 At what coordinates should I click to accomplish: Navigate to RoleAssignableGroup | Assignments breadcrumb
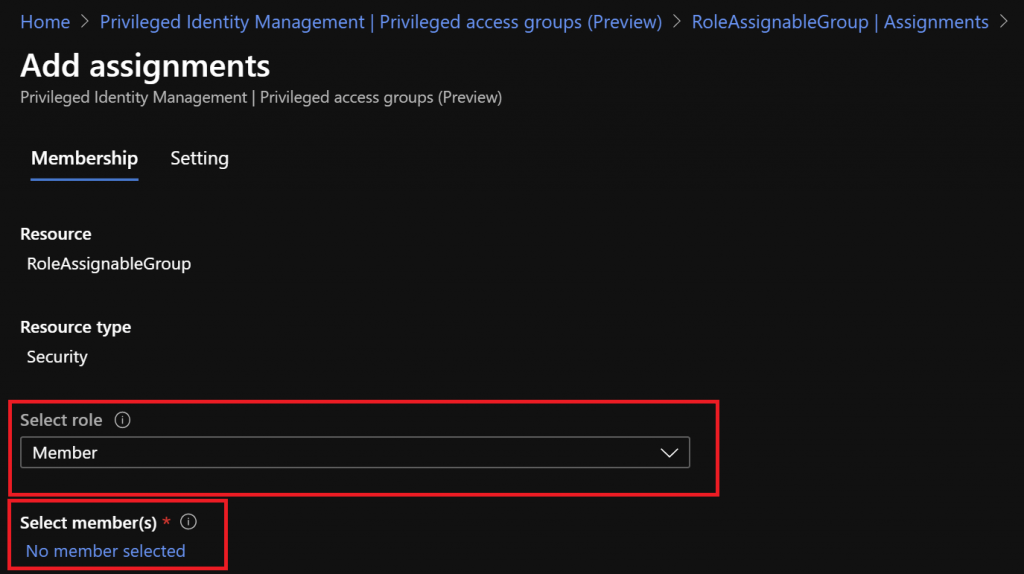[840, 22]
